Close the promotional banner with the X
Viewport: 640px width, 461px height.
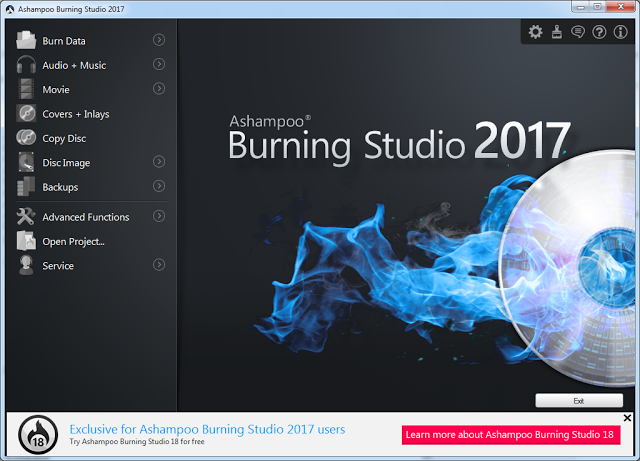[x=627, y=418]
